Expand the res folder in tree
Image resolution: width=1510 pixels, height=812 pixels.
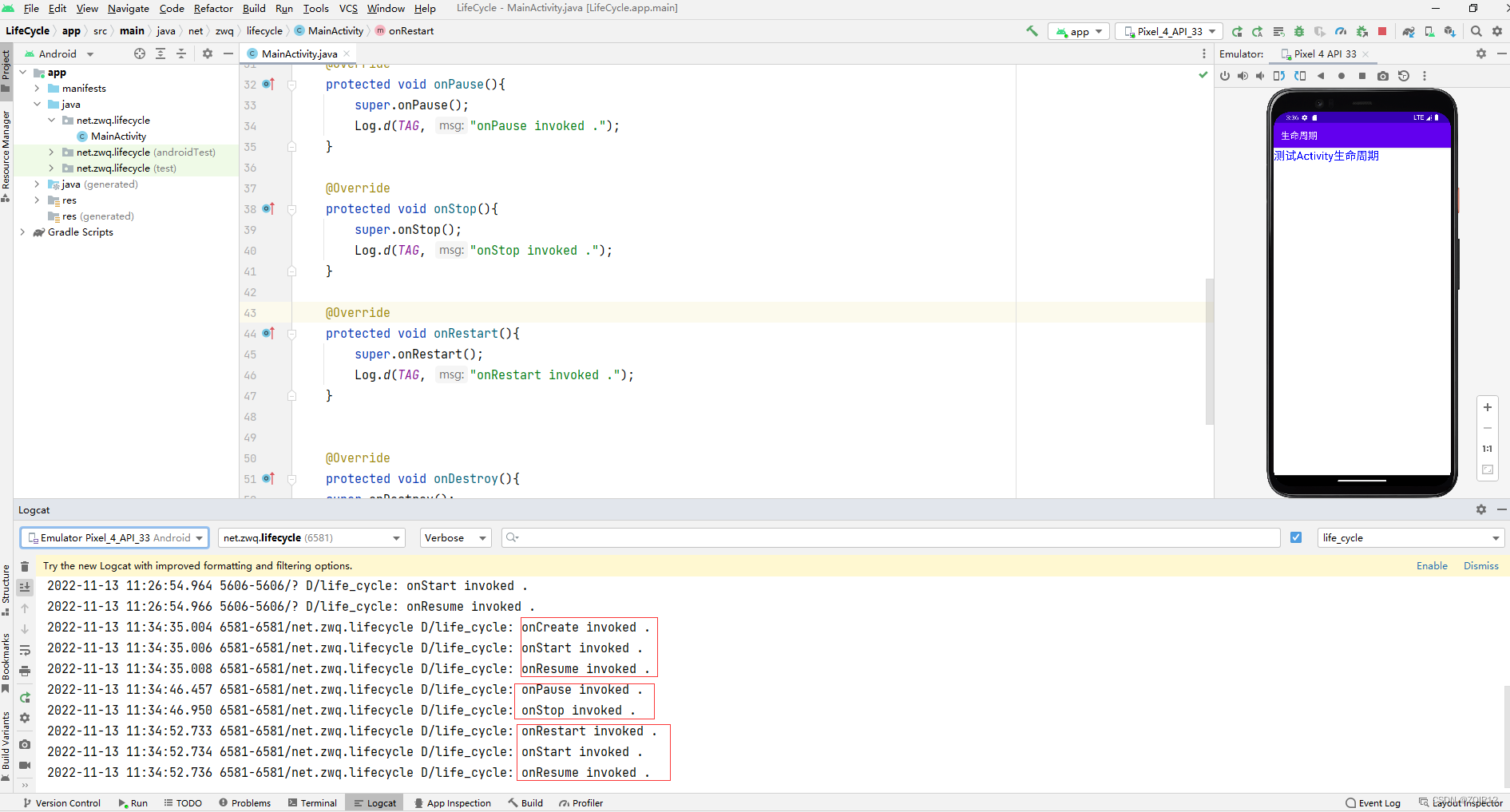tap(37, 200)
